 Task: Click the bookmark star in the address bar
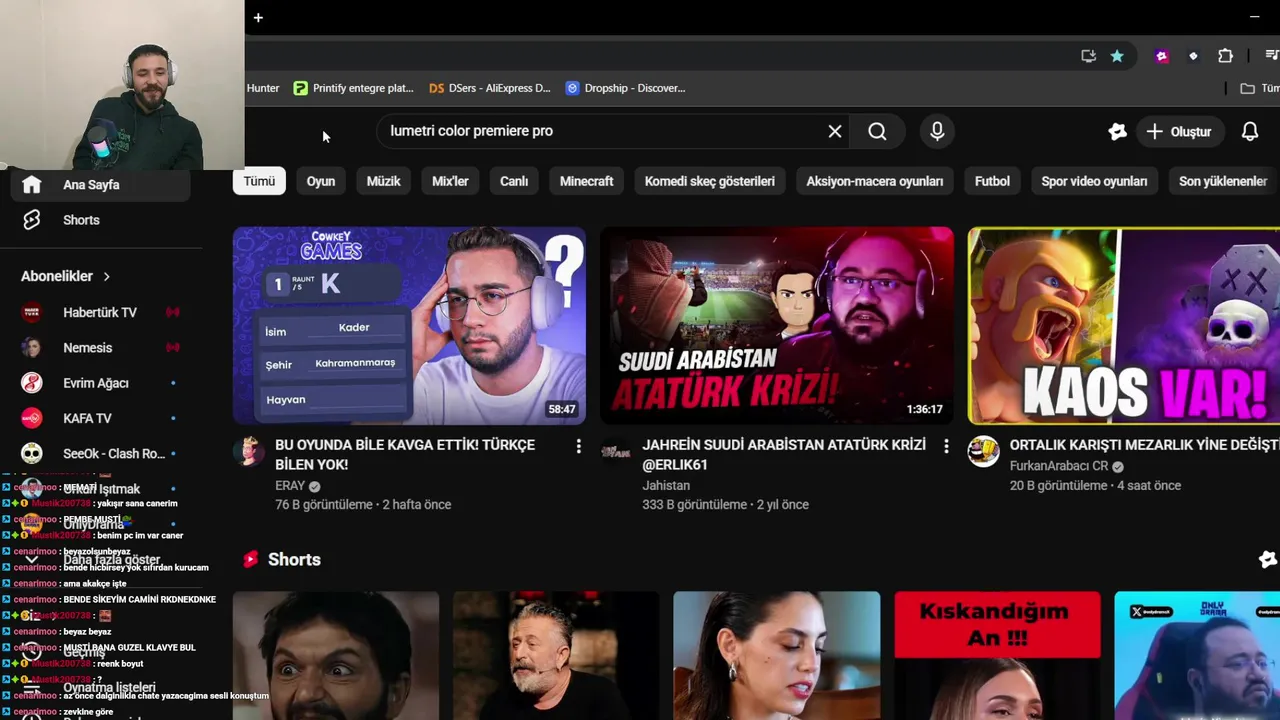[x=1117, y=56]
